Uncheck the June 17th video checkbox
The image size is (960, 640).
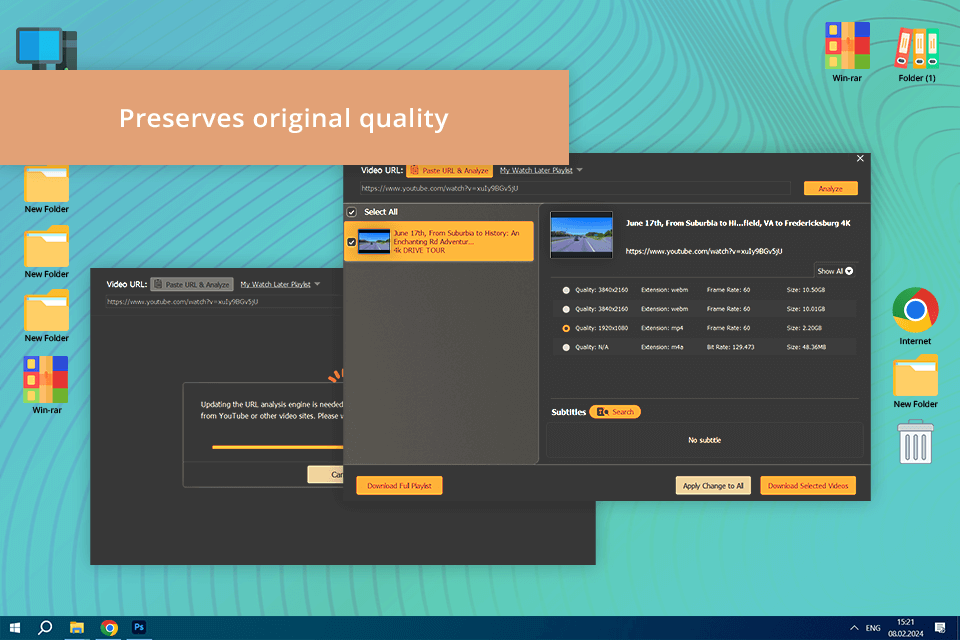(x=351, y=242)
